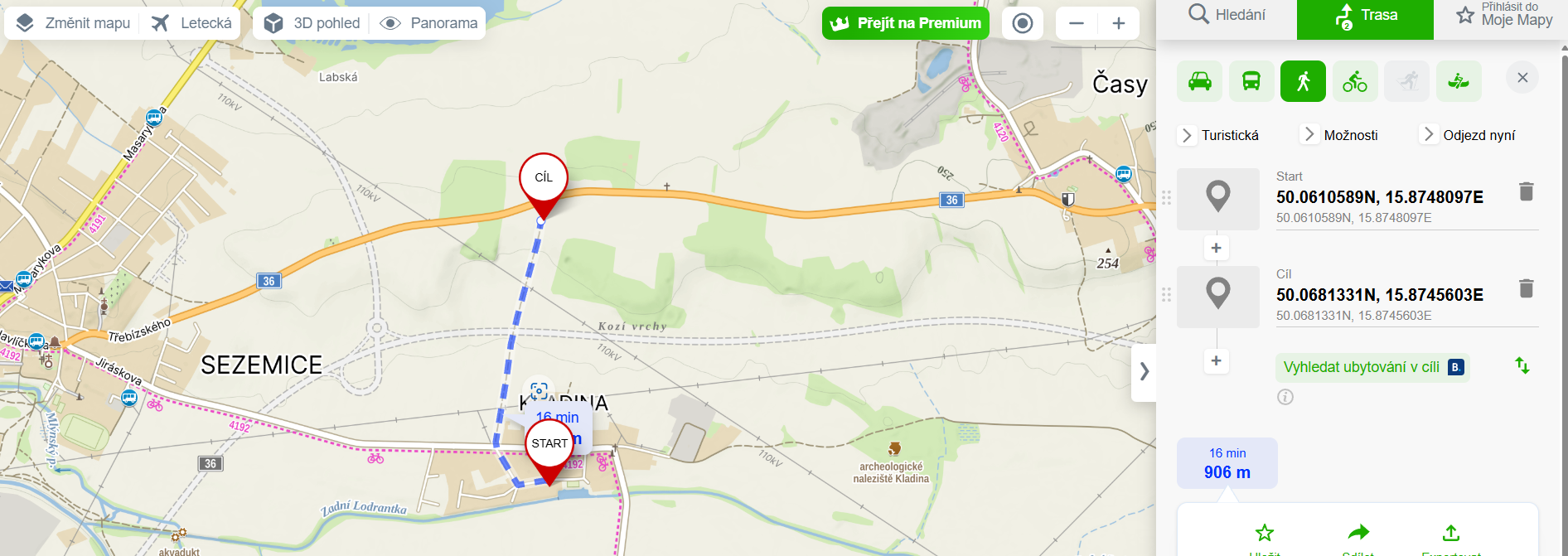
Task: Select boating water route mode
Action: coord(1459,81)
